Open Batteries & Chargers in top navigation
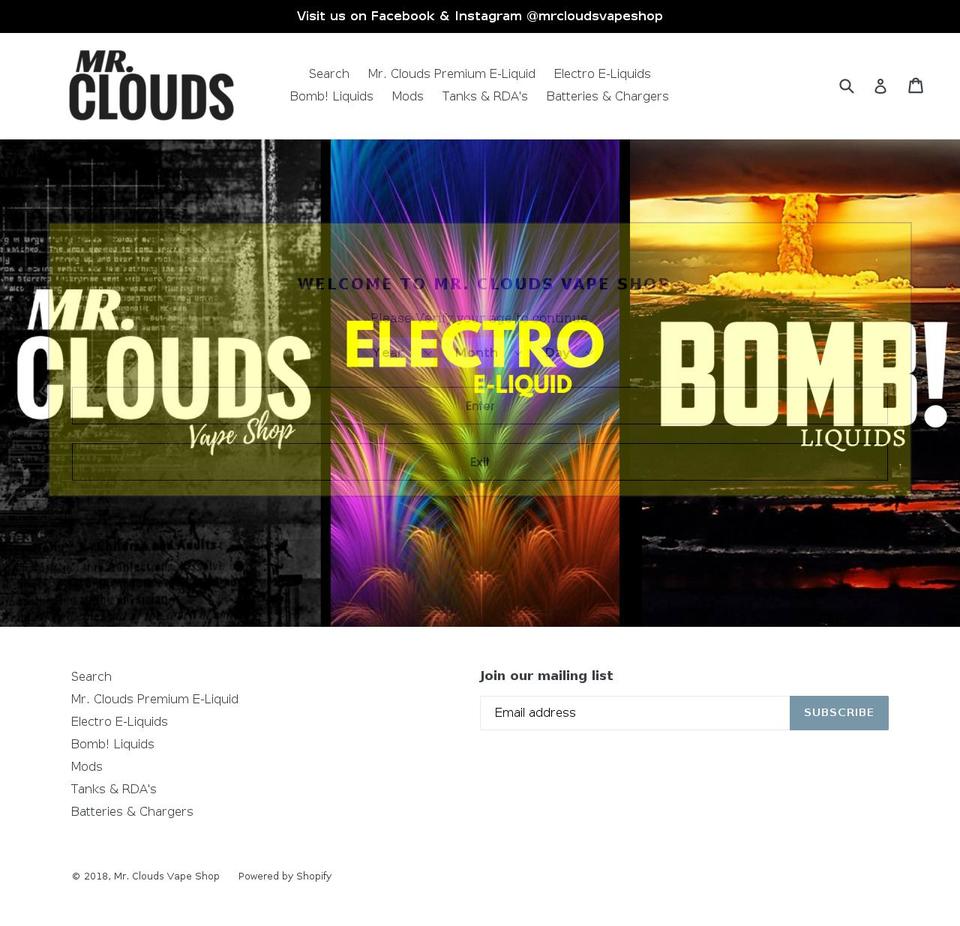The height and width of the screenshot is (926, 960). tap(607, 97)
